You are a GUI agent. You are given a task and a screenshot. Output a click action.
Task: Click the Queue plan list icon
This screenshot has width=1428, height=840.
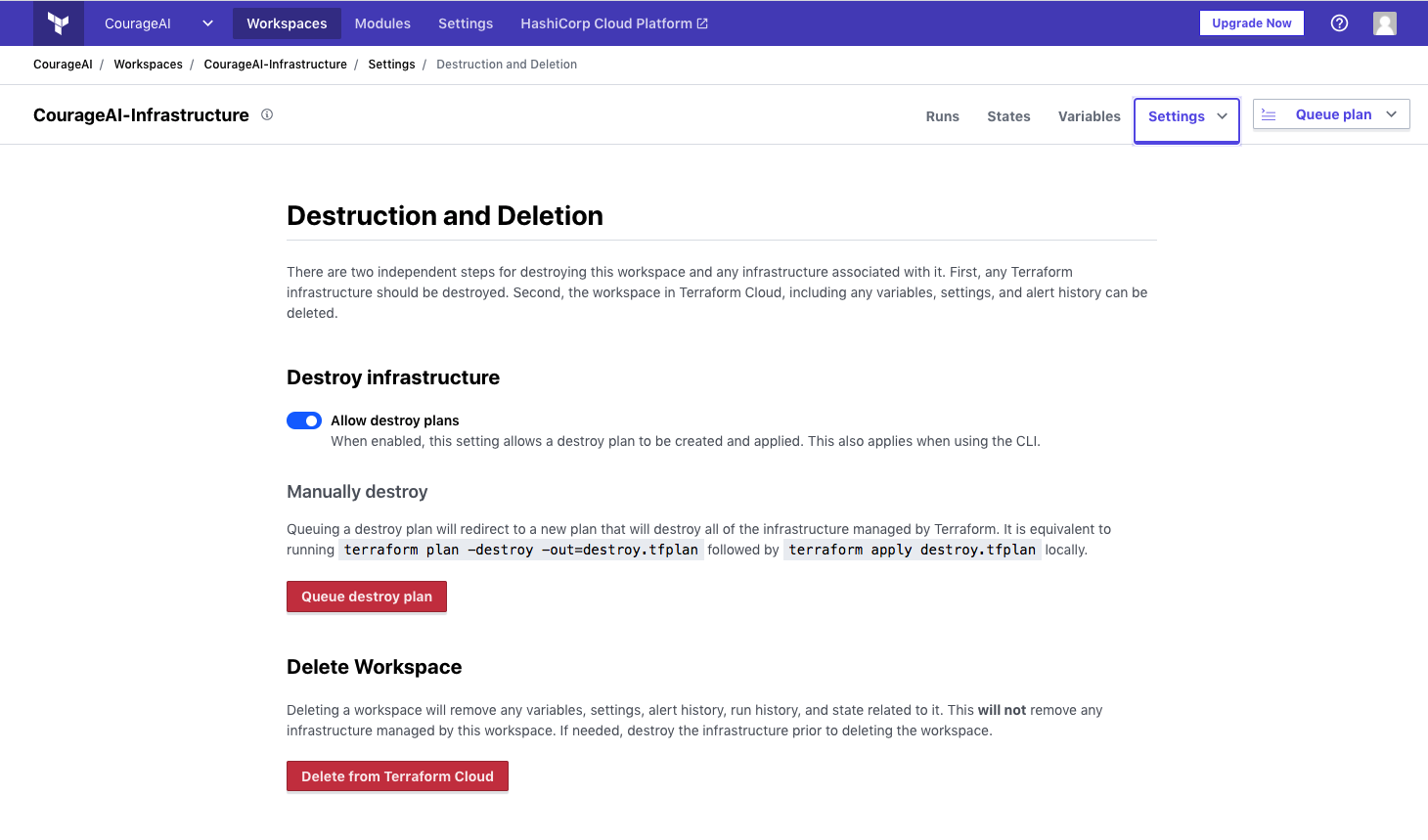coord(1269,114)
